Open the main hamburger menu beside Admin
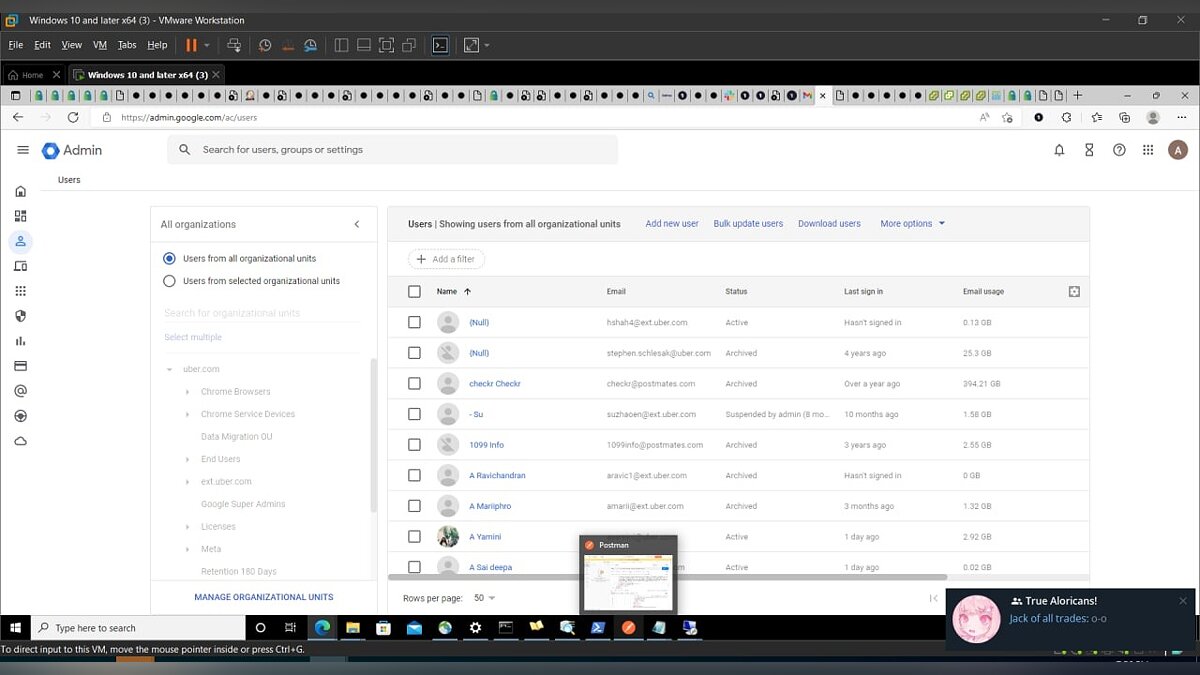The height and width of the screenshot is (675, 1200). [x=23, y=150]
